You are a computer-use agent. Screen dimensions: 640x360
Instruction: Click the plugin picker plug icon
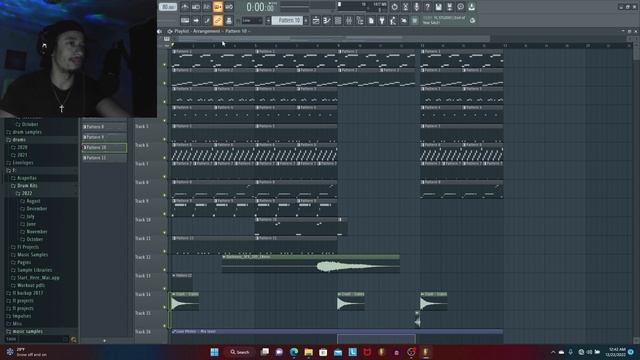382,20
